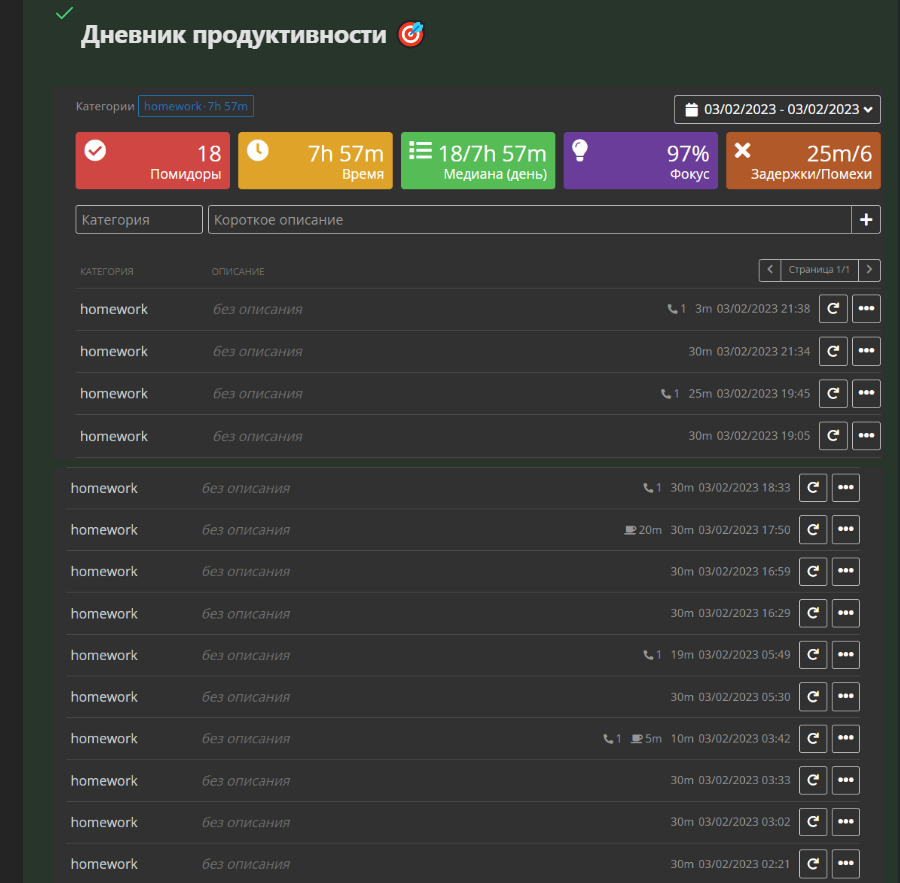Click the Категория input field
The height and width of the screenshot is (883, 900).
139,220
